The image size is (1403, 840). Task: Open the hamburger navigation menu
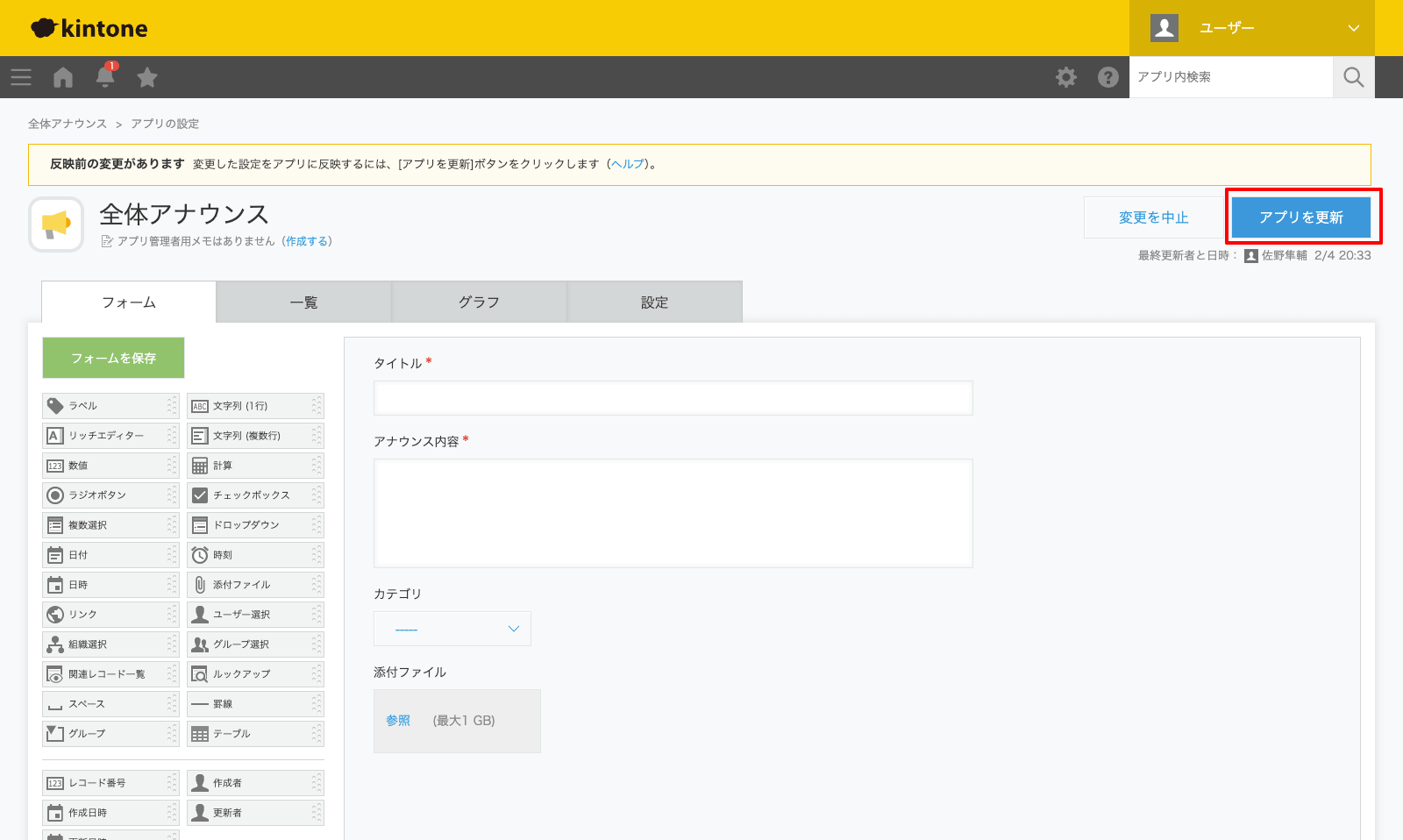[20, 77]
